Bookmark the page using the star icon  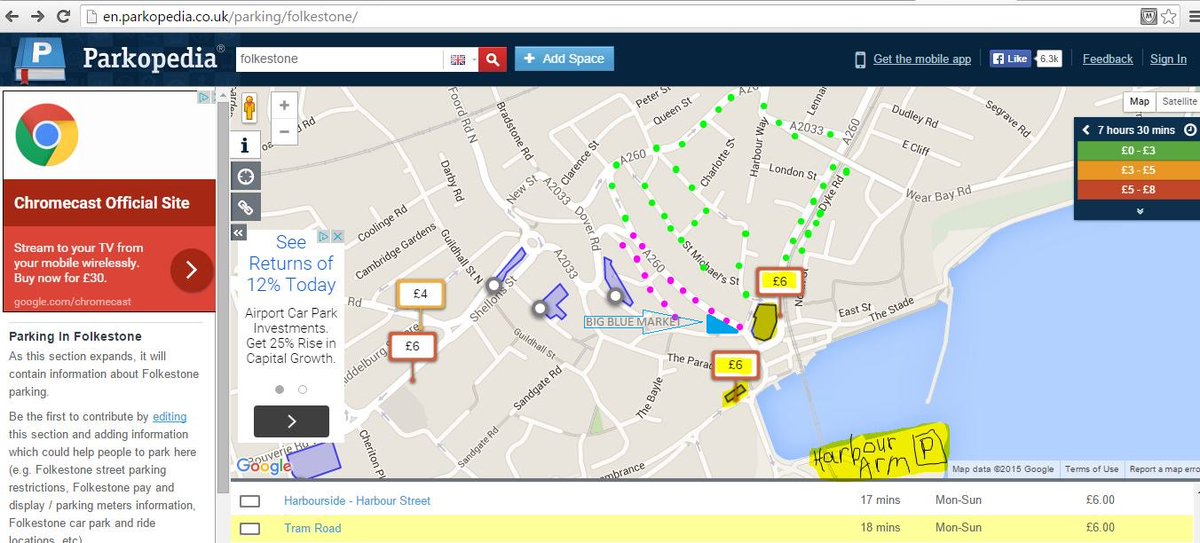(x=1169, y=17)
